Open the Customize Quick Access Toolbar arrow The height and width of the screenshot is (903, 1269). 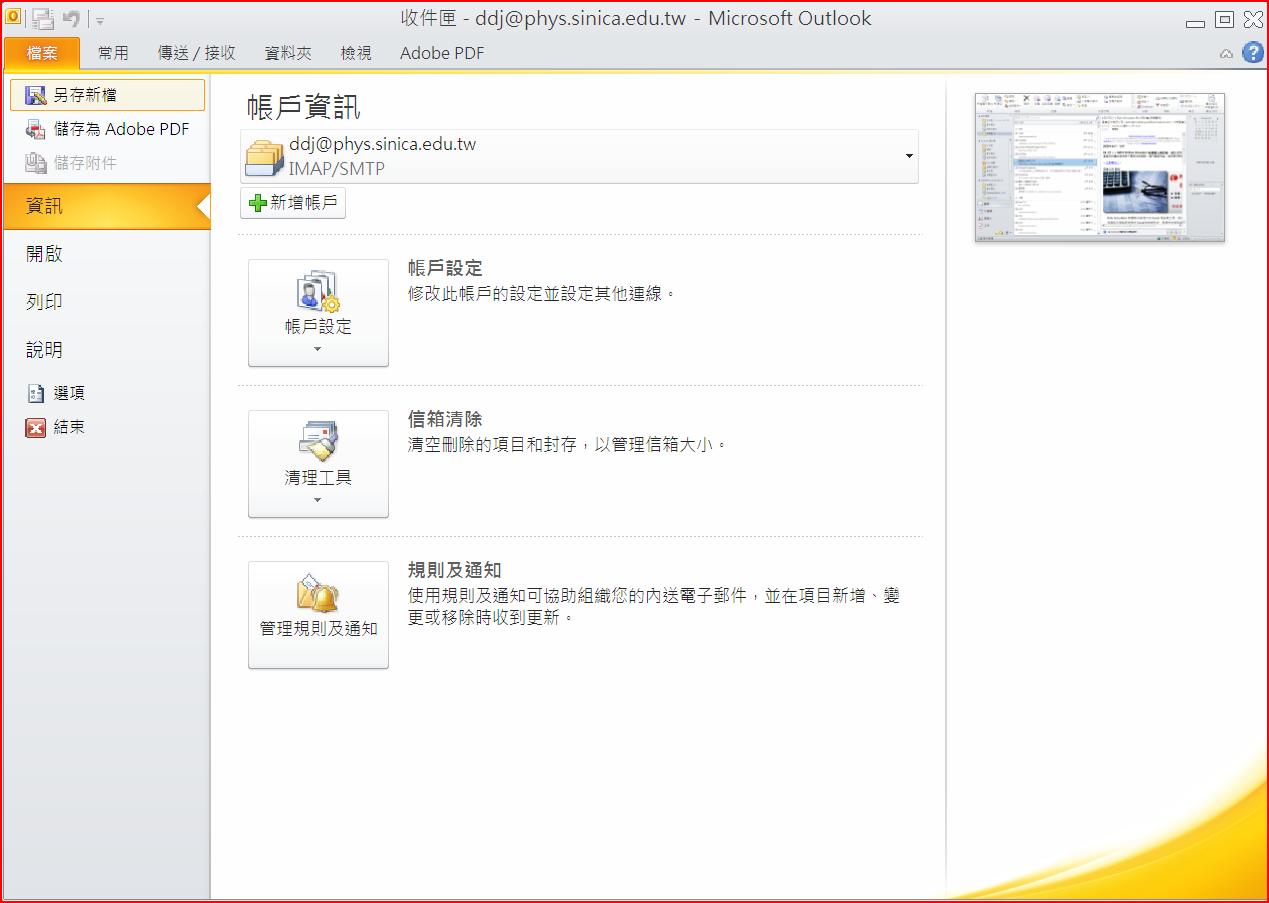100,20
